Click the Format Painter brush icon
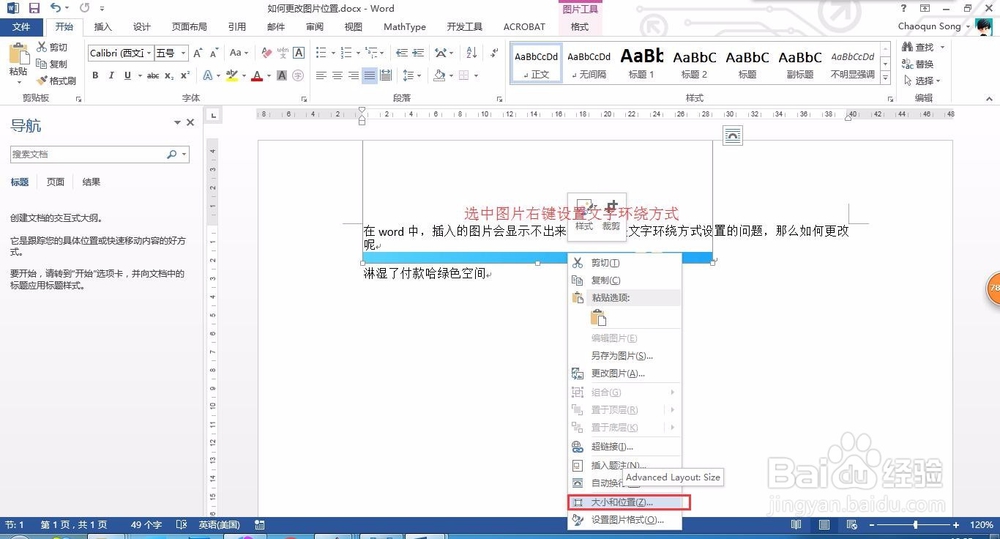 tap(42, 80)
